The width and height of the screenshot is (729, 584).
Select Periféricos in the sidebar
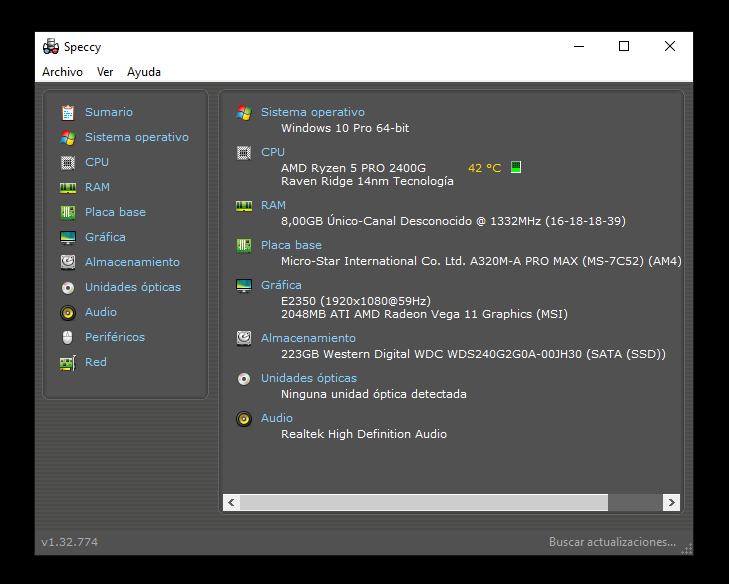115,337
